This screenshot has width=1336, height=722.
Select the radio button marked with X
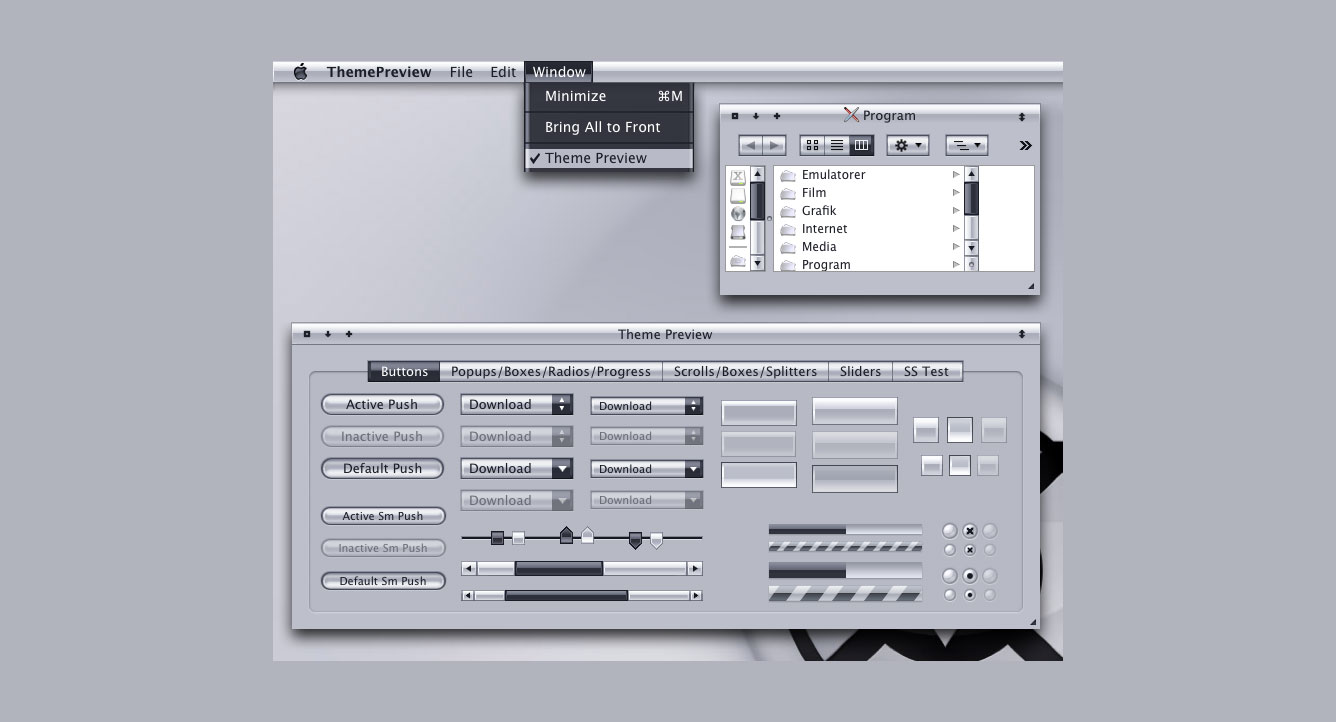pos(969,531)
